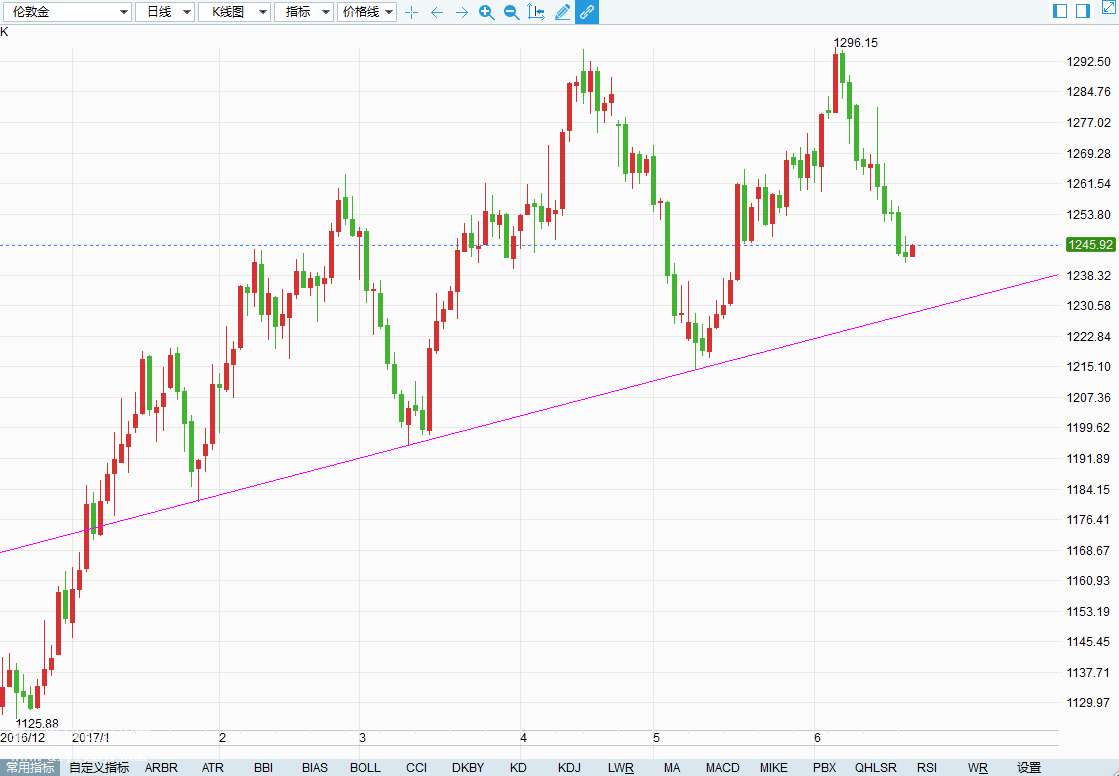Toggle the right panel layout icon
This screenshot has height=776, width=1119.
[x=1083, y=11]
